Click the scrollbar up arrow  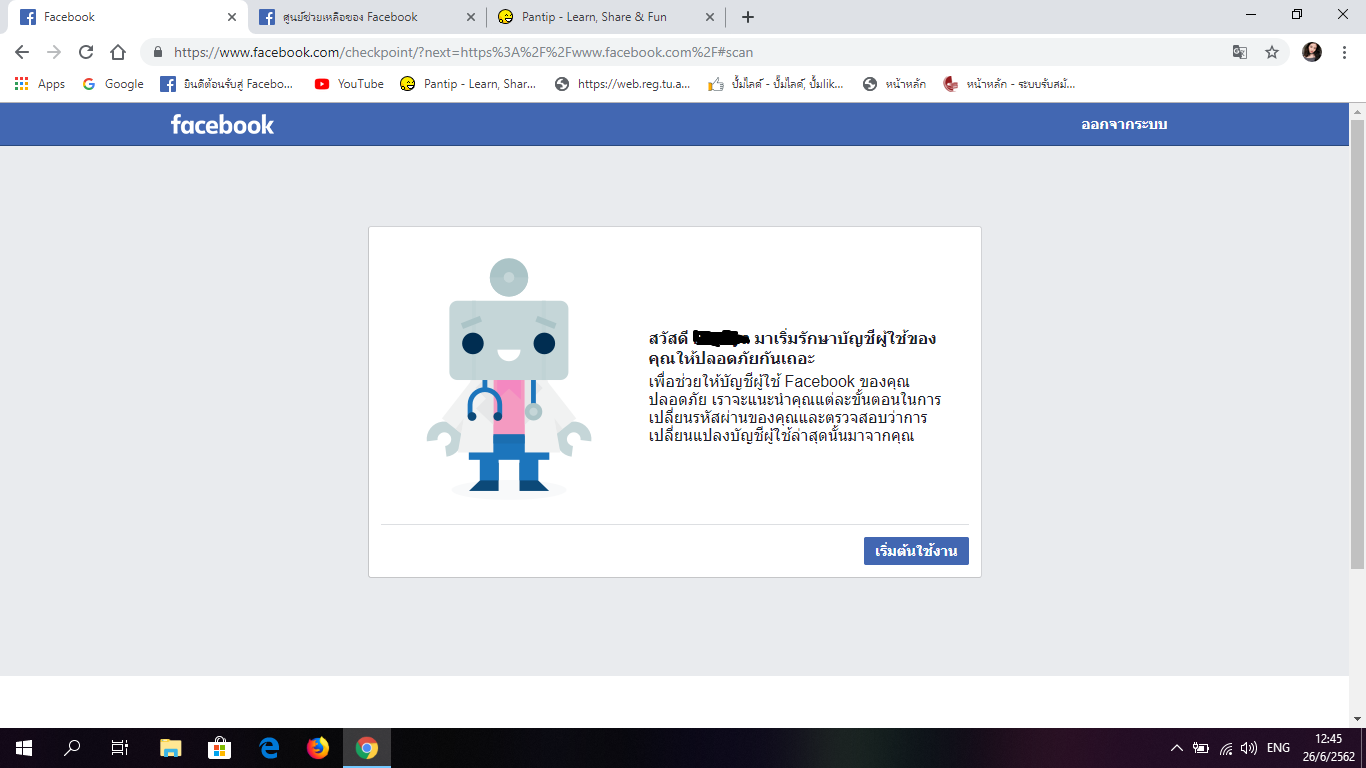tap(1357, 110)
